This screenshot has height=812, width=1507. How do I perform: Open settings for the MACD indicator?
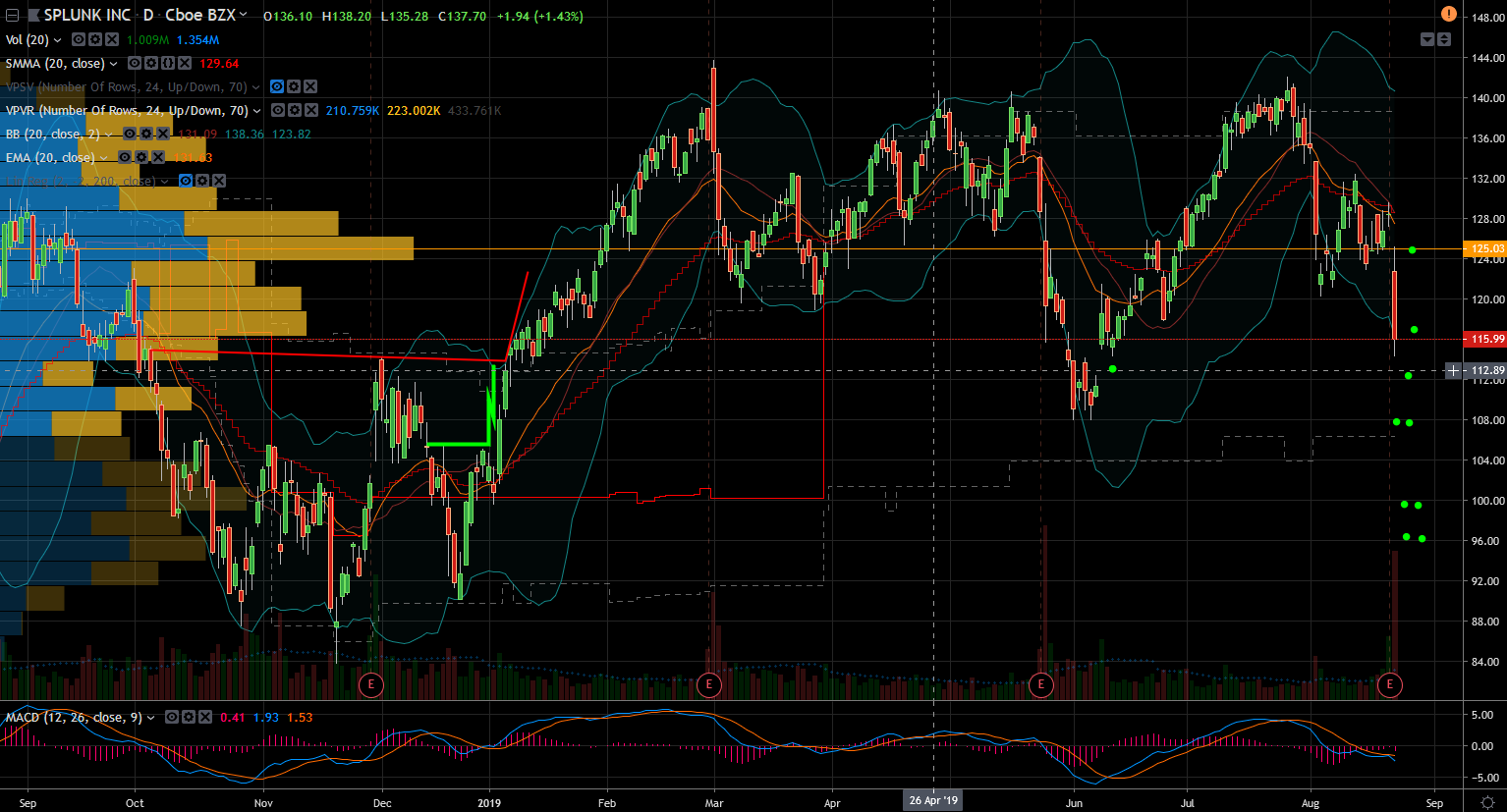188,717
